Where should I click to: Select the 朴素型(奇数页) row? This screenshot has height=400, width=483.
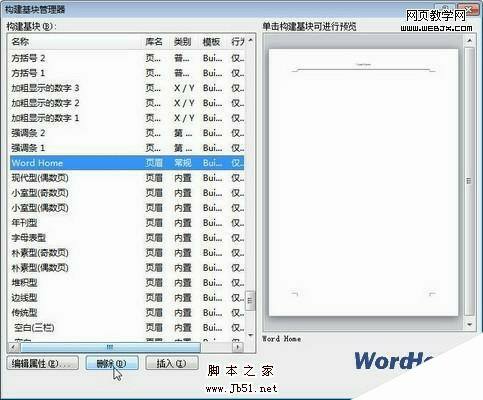click(x=127, y=253)
